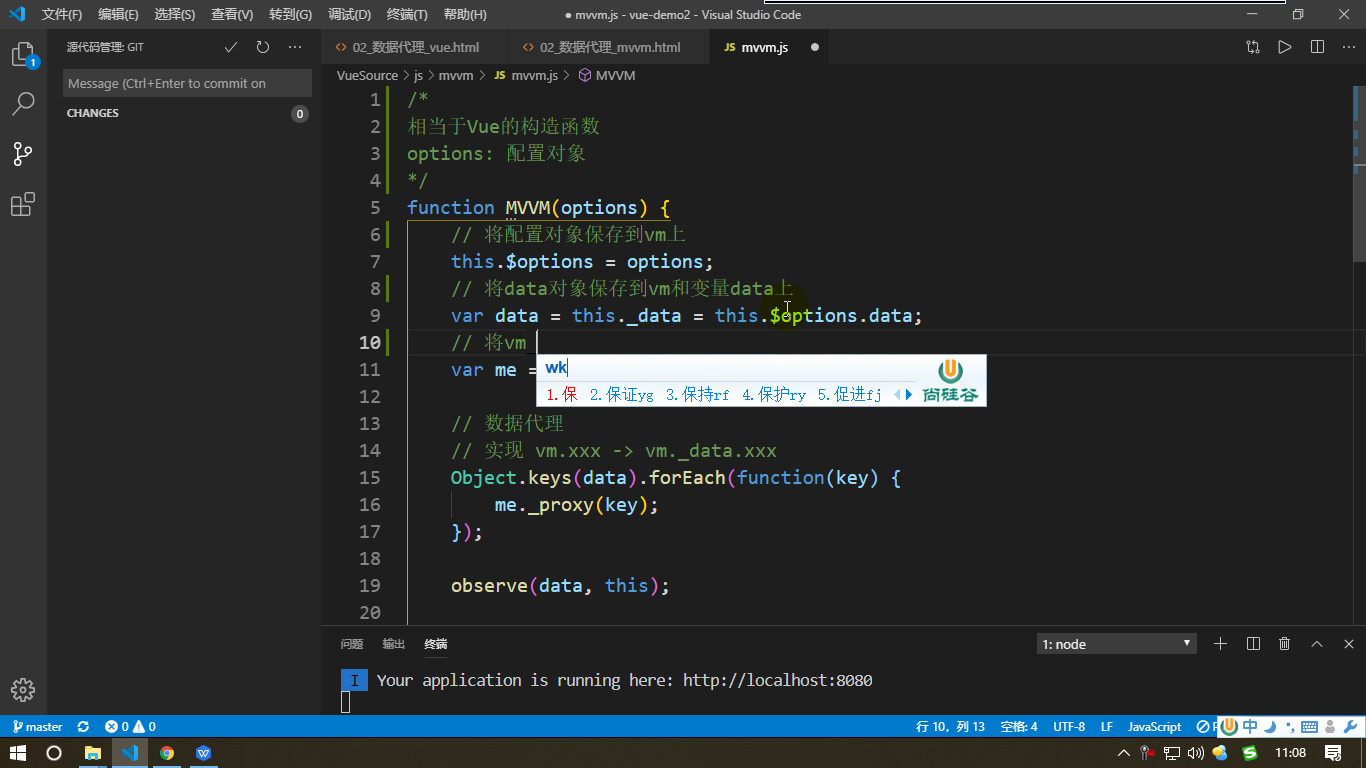This screenshot has width=1366, height=768.
Task: Go to next IME candidate page arrow
Action: point(909,395)
